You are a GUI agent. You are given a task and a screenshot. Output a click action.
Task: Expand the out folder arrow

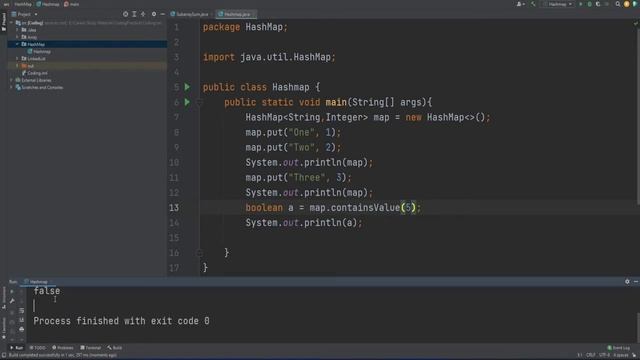coord(17,66)
